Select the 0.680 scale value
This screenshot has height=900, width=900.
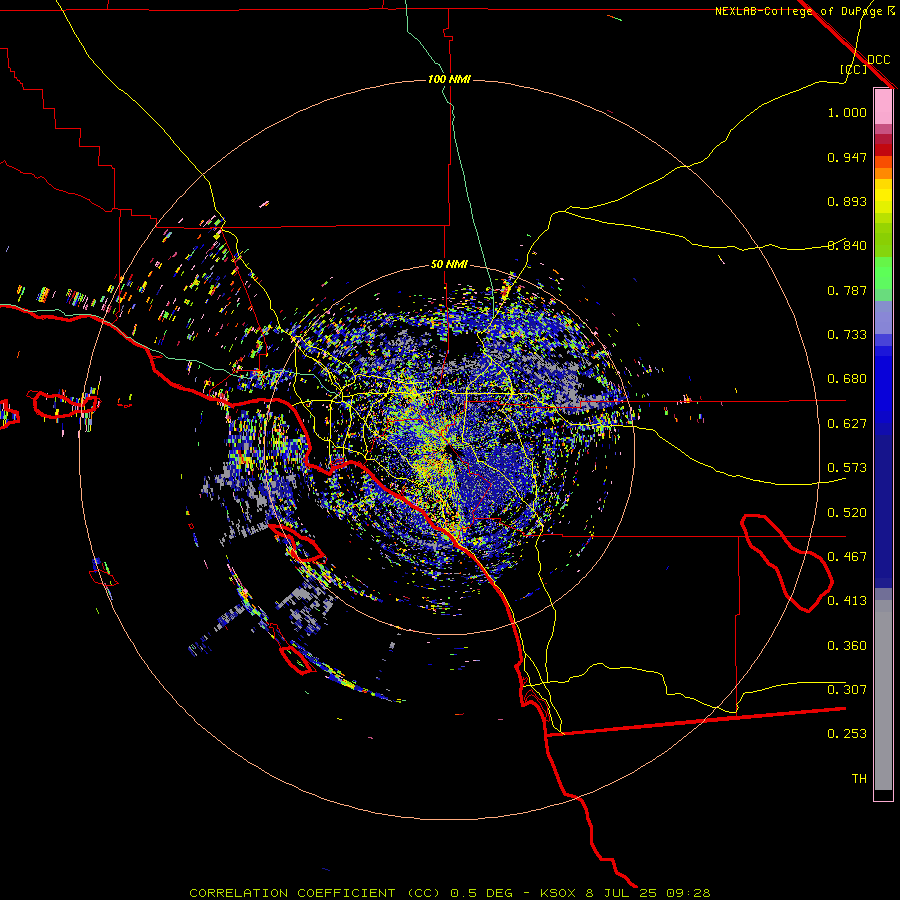847,379
